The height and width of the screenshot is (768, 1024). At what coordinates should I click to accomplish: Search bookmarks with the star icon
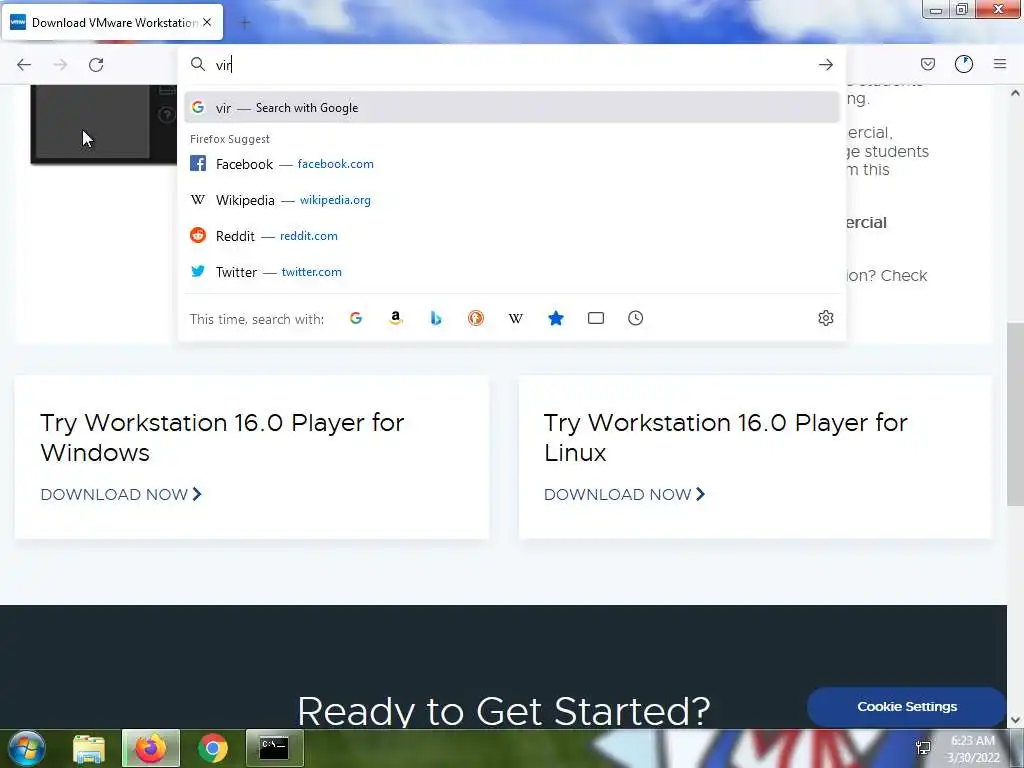click(x=556, y=318)
